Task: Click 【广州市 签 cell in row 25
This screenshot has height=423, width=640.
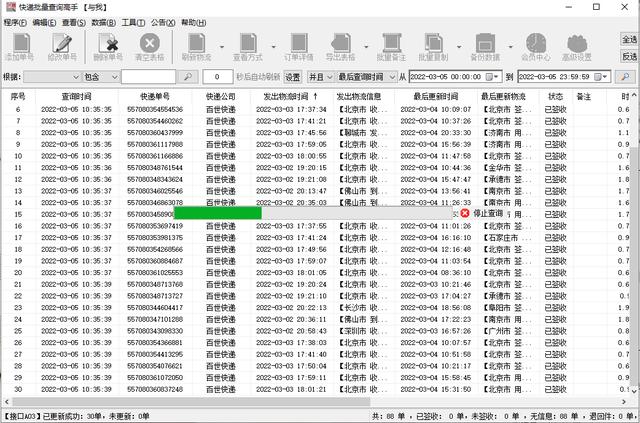Action: [506, 331]
